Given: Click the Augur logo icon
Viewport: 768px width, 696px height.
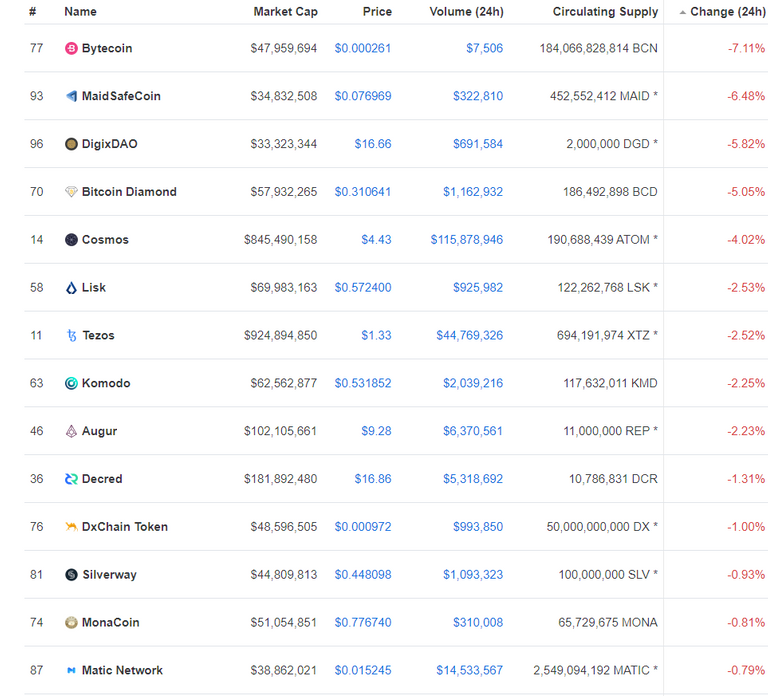Looking at the screenshot, I should (x=71, y=431).
